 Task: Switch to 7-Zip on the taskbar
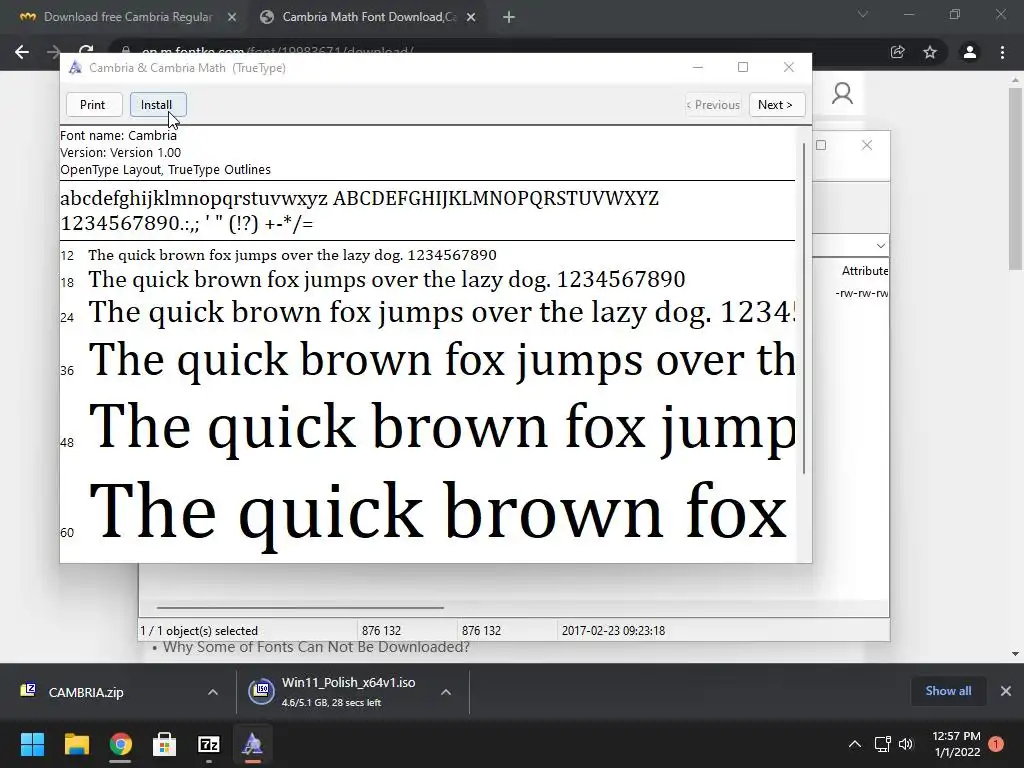point(208,744)
